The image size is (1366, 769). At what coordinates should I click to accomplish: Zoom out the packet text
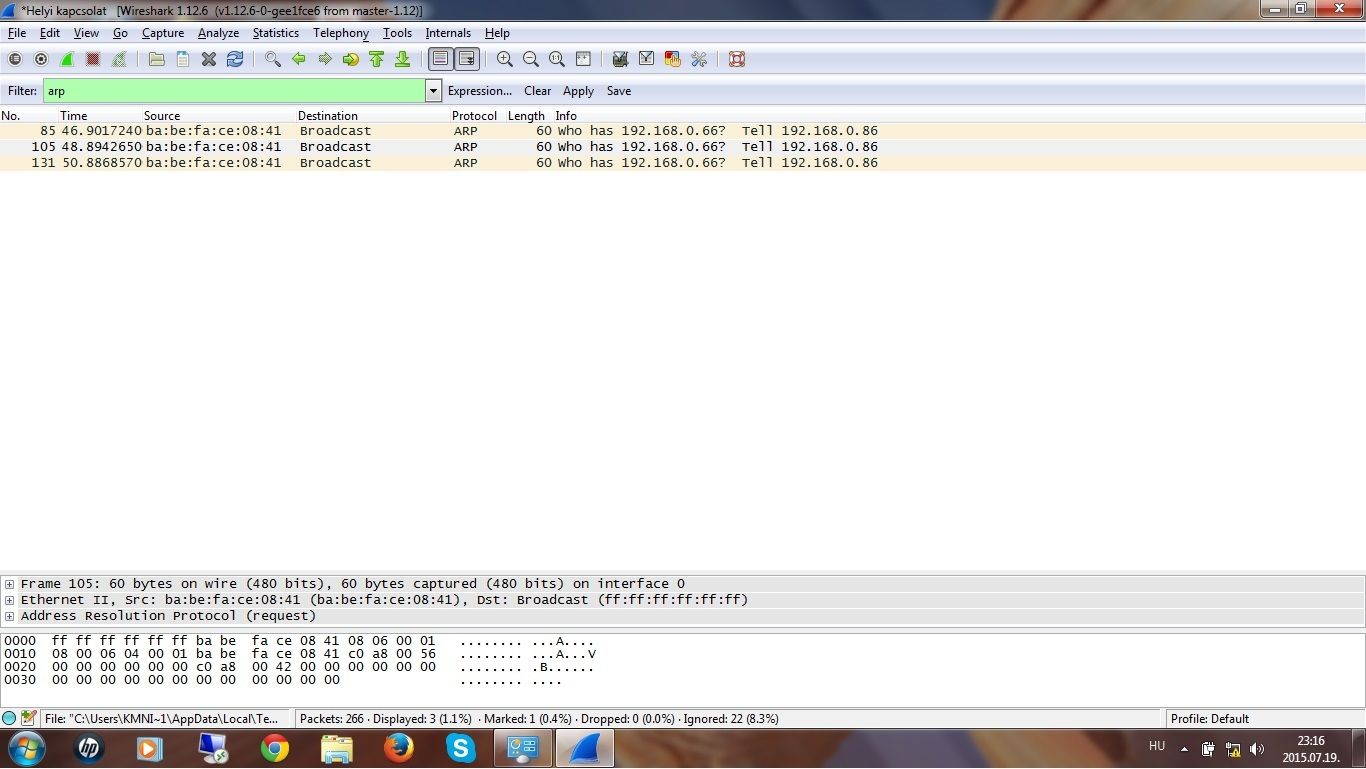(x=531, y=59)
